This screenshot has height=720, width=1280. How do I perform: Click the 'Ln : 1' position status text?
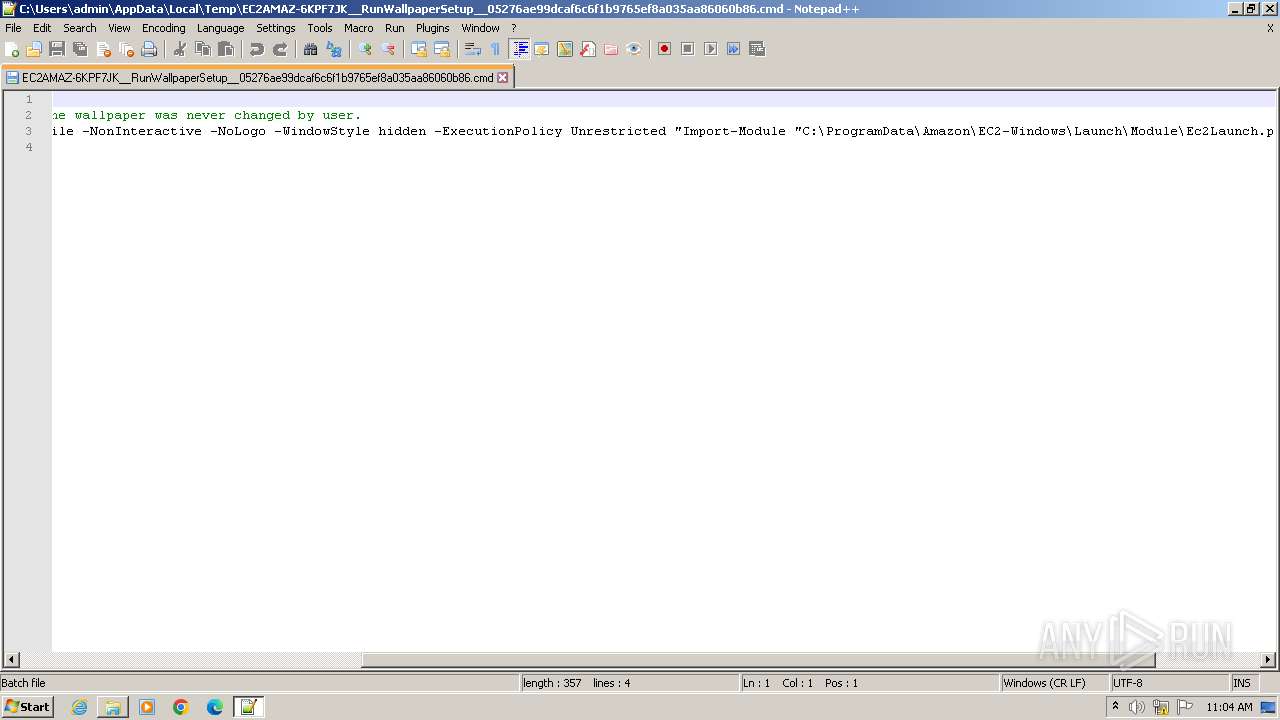(x=757, y=683)
